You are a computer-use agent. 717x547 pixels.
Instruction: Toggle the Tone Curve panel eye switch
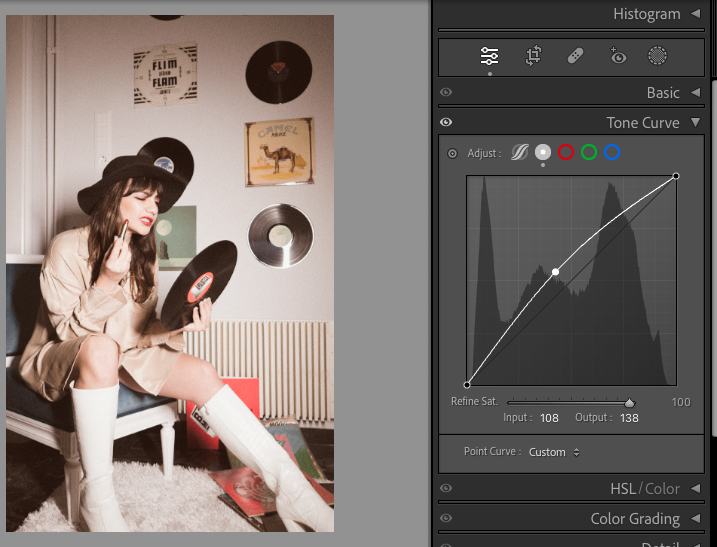click(x=446, y=123)
